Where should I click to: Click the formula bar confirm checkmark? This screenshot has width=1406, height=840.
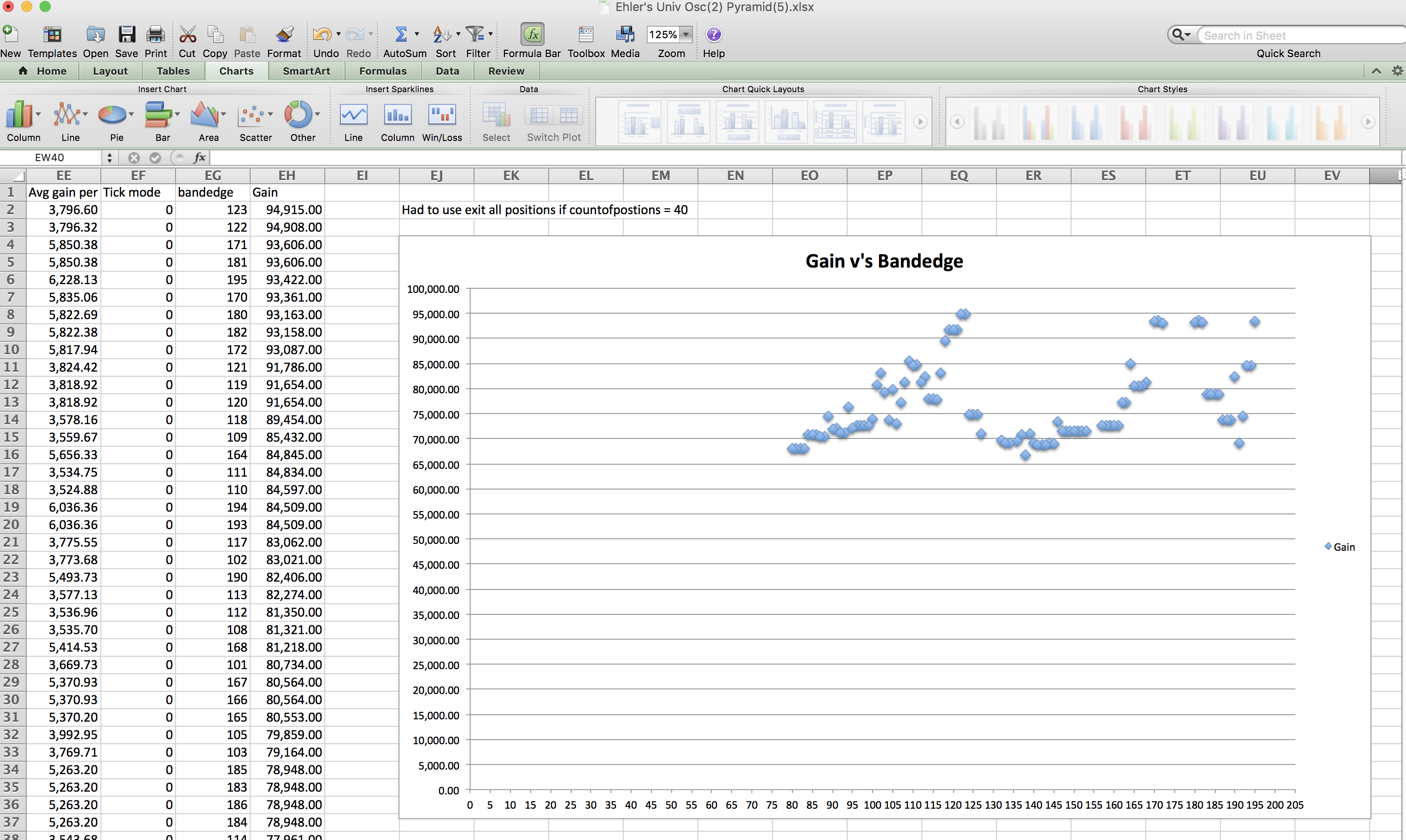[x=155, y=158]
